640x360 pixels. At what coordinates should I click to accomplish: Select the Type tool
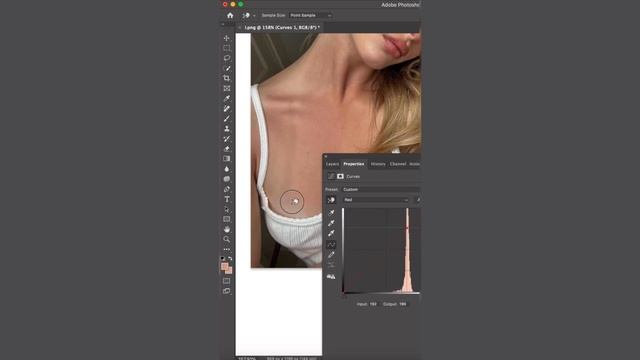[227, 199]
